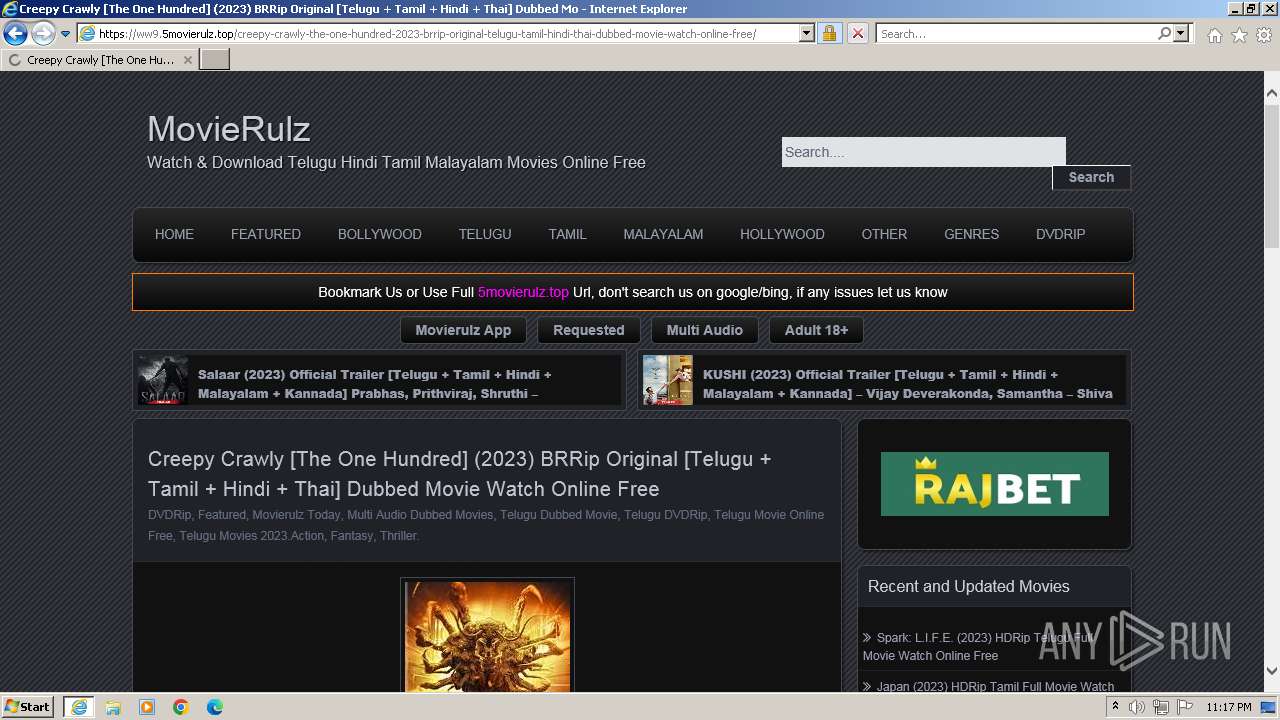Open a new blank tab

215,60
